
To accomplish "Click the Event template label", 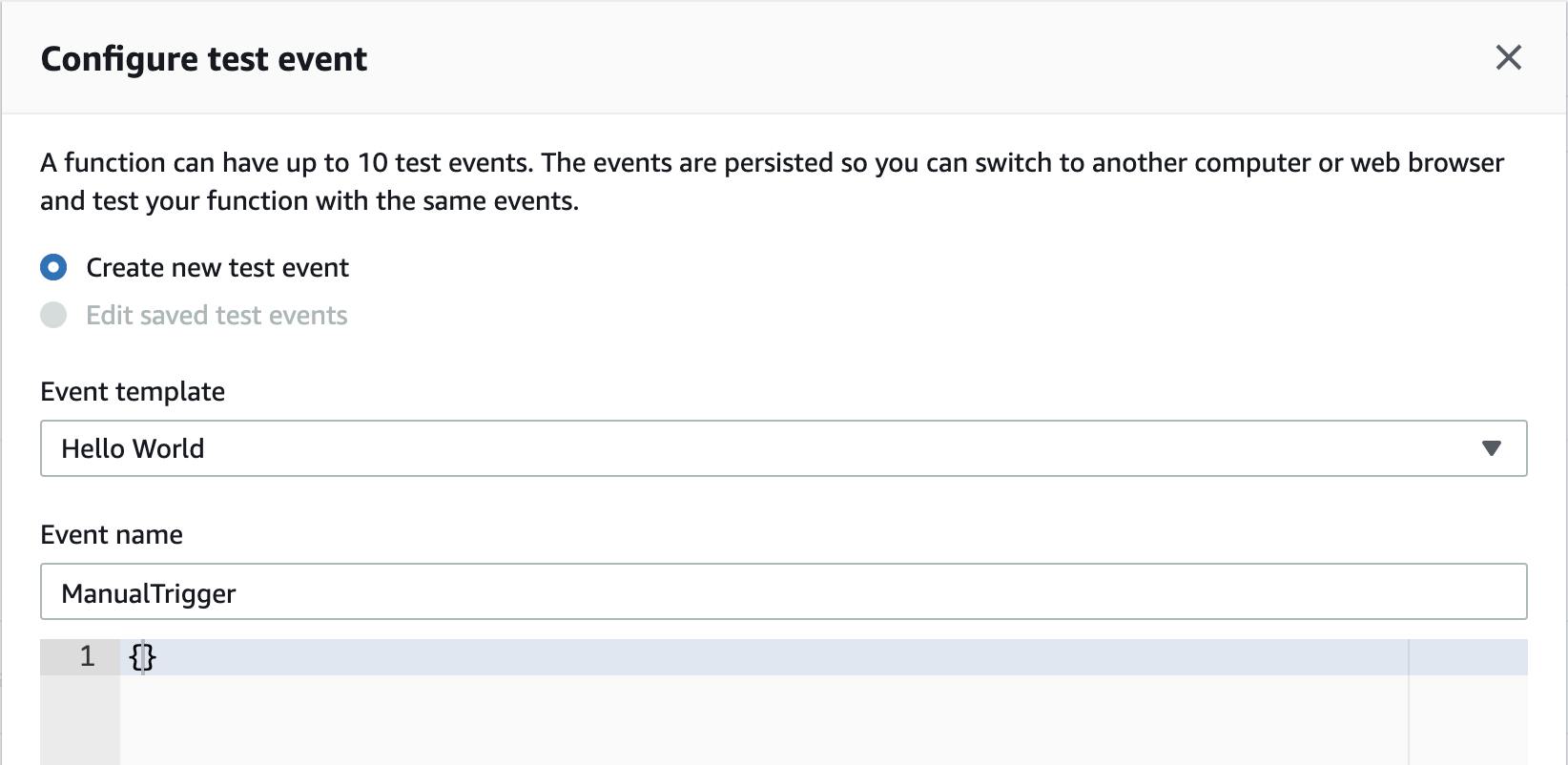I will coord(133,391).
